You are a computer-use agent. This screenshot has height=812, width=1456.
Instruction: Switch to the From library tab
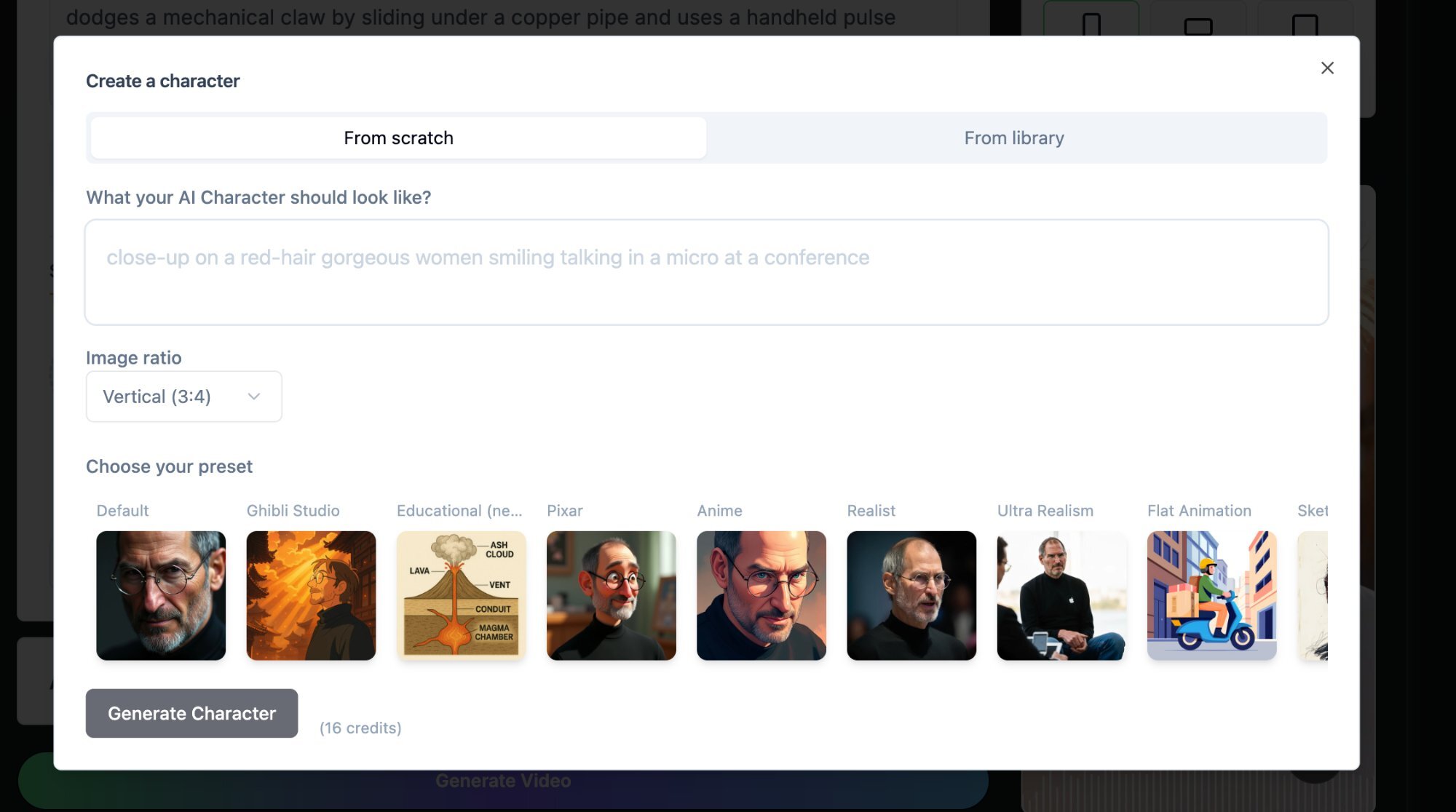pos(1013,138)
